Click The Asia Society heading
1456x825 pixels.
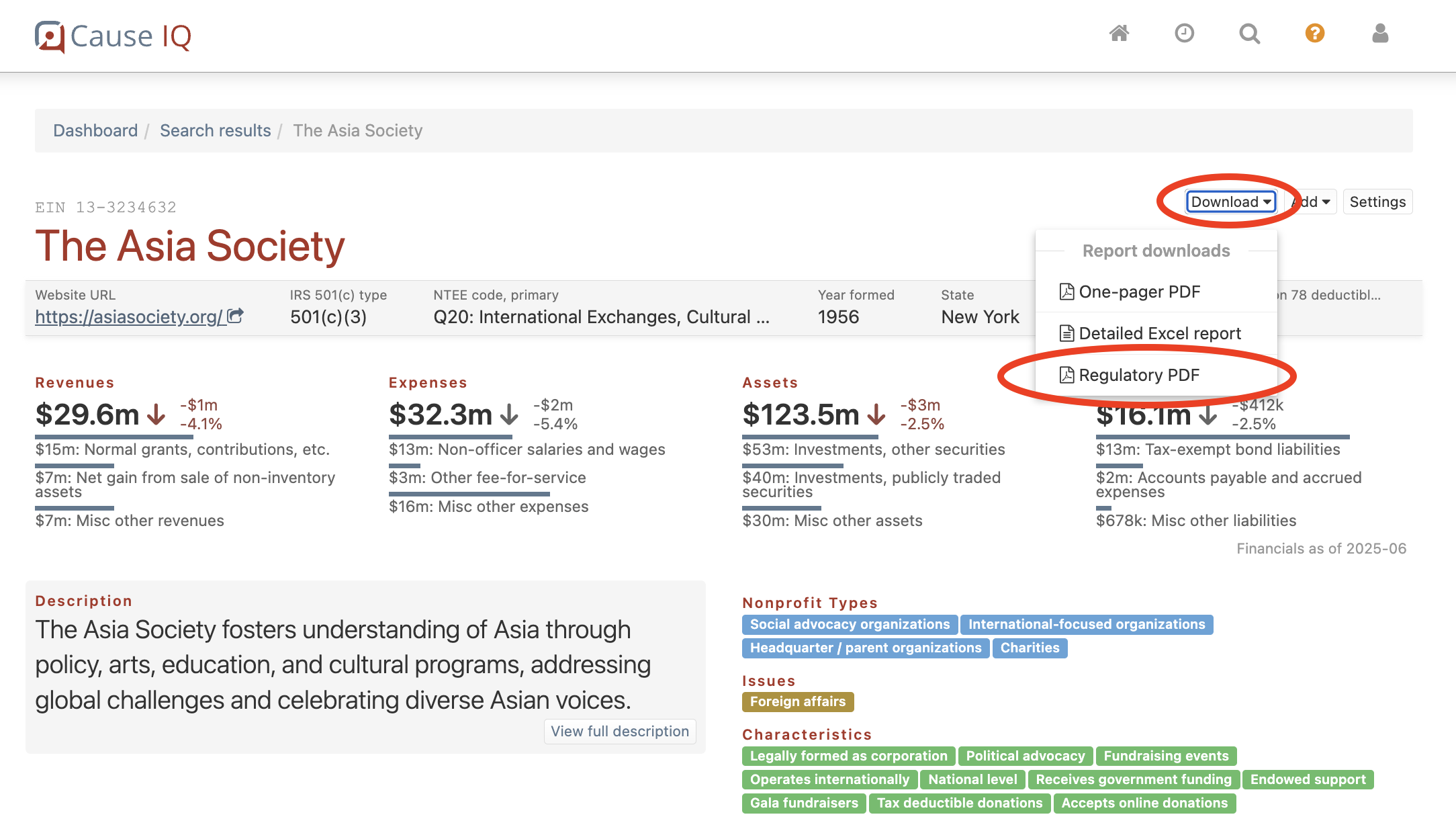click(190, 246)
